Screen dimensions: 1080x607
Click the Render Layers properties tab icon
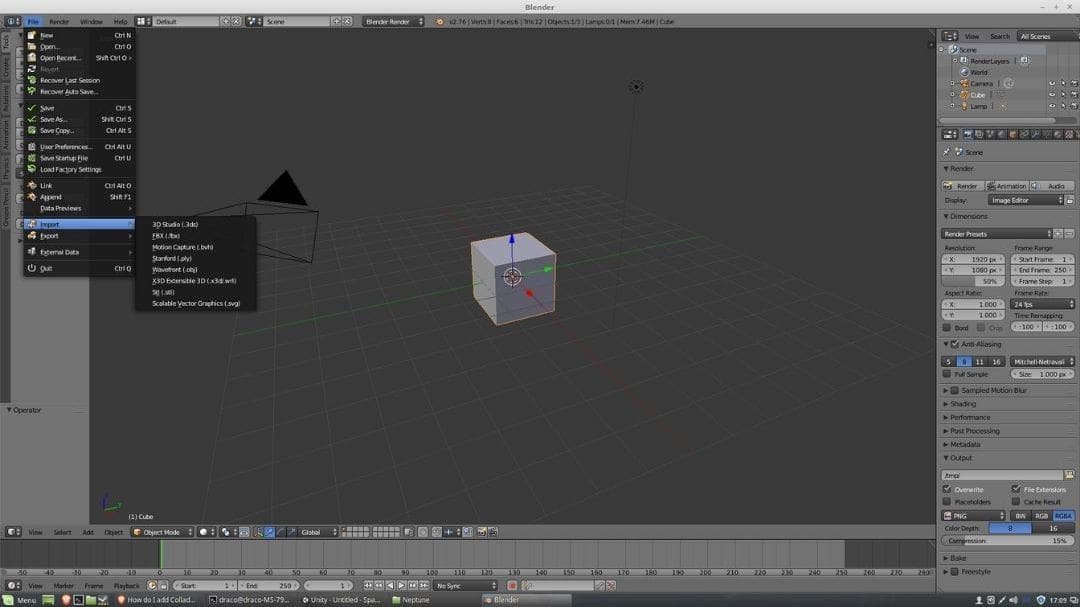pyautogui.click(x=979, y=135)
